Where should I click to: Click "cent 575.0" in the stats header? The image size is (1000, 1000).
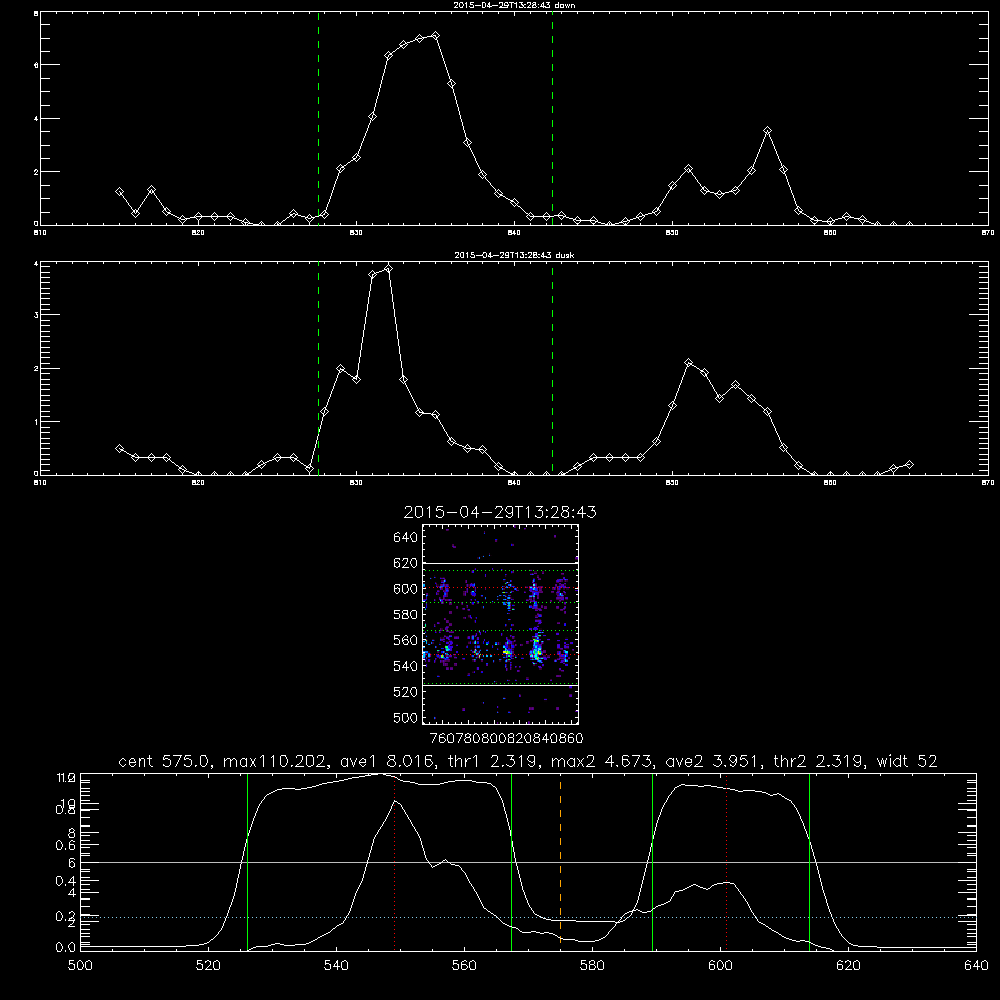[x=166, y=761]
